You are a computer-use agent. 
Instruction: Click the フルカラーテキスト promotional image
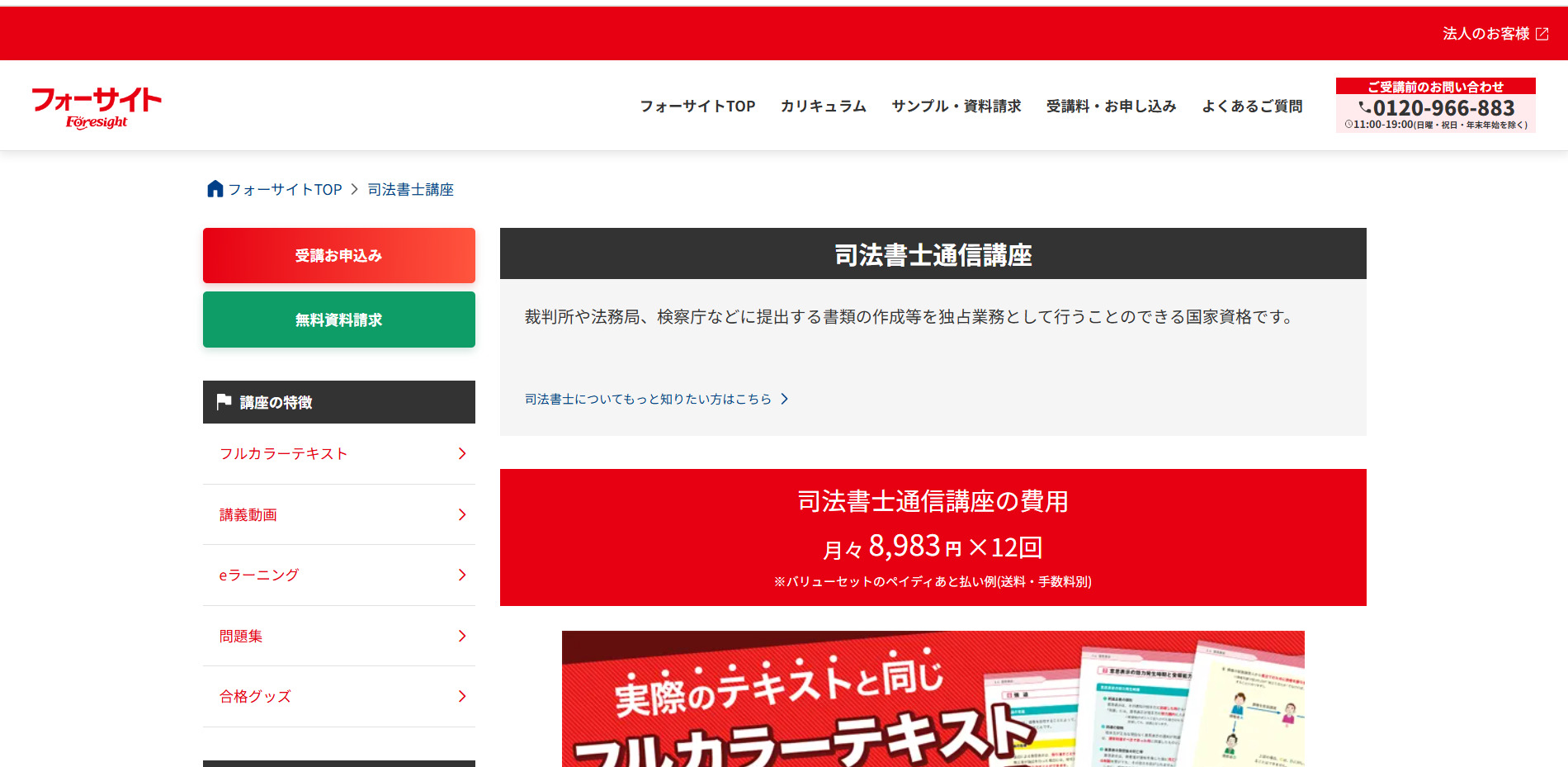(x=933, y=699)
